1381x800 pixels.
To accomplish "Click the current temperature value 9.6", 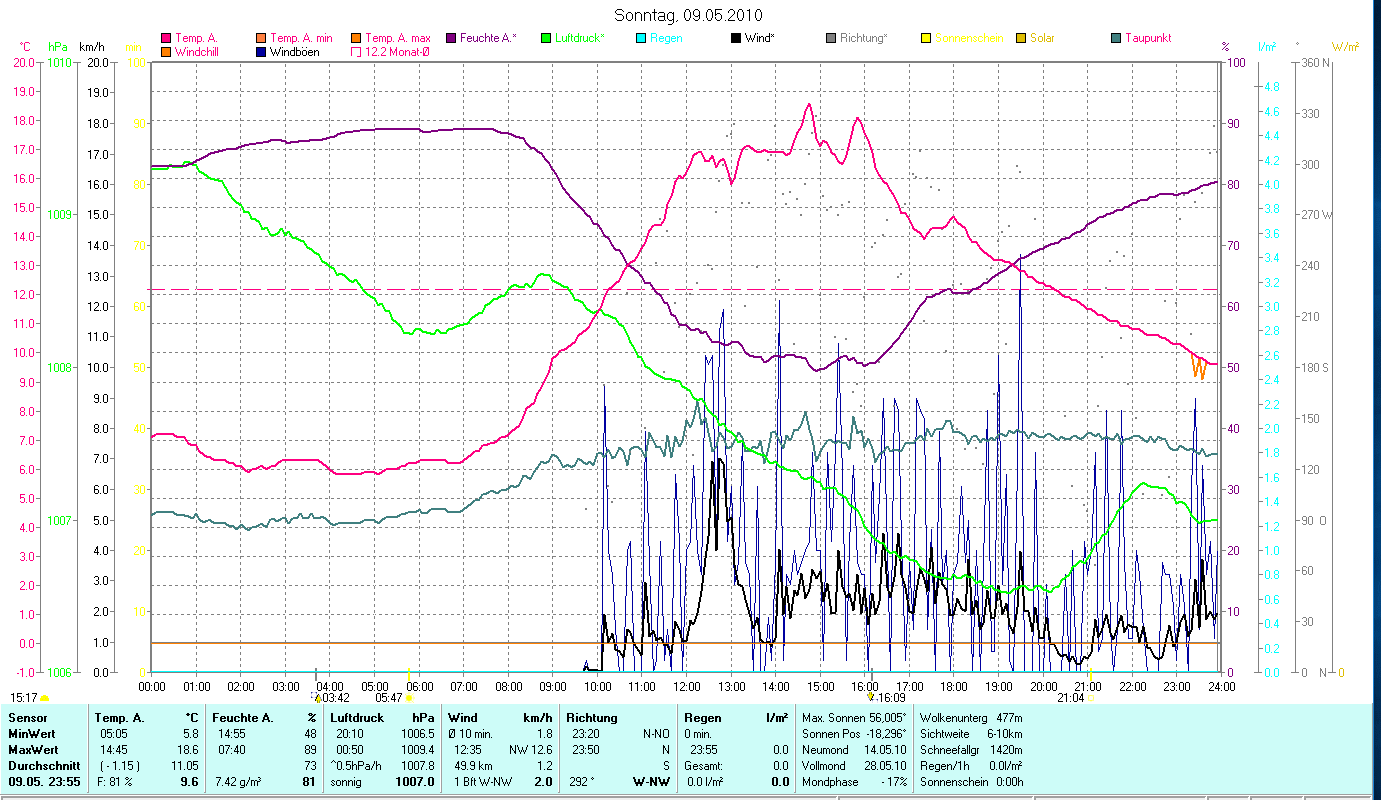I will click(x=189, y=782).
